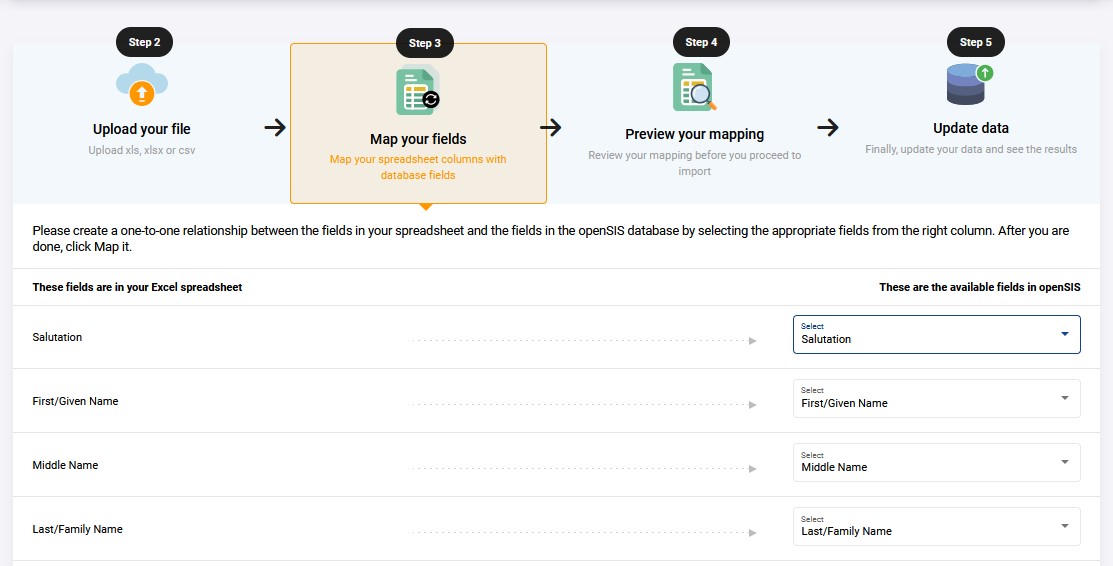
Task: Open the Last/Family Name mapping dropdown
Action: tap(936, 526)
